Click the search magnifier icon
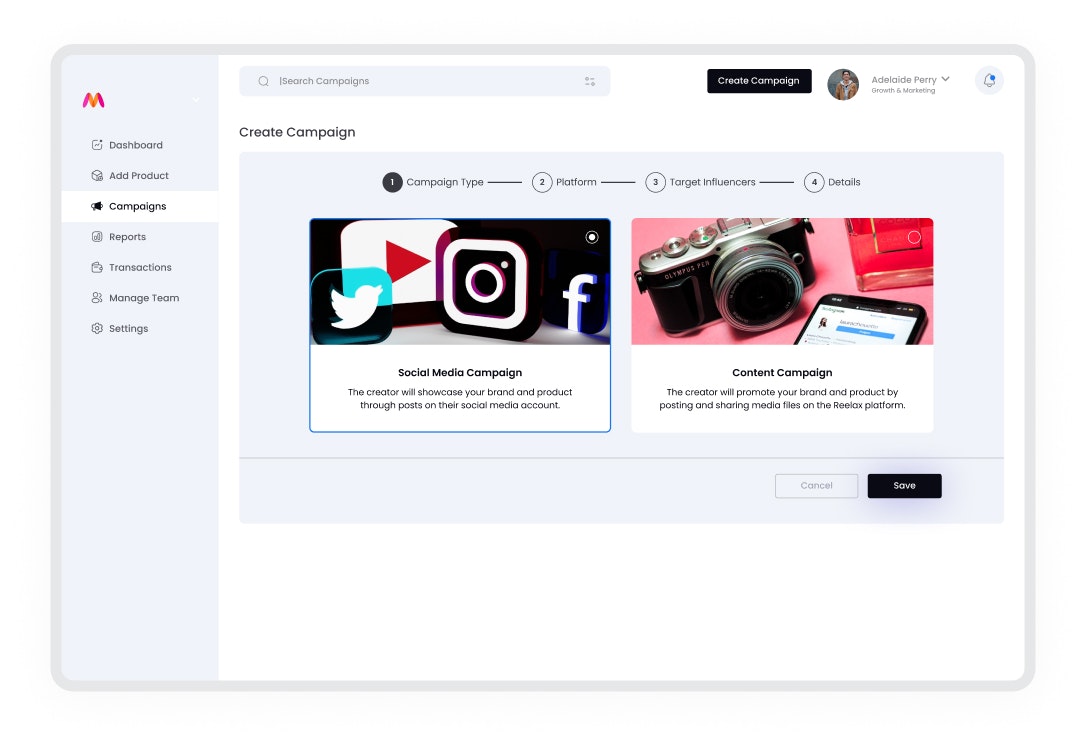Screen dimensions: 1086x748 tap(263, 81)
